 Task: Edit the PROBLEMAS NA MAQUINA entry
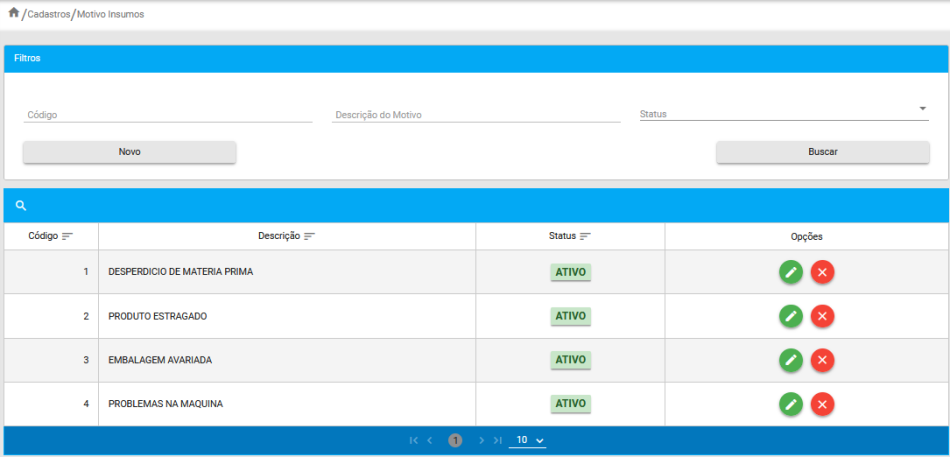(791, 404)
